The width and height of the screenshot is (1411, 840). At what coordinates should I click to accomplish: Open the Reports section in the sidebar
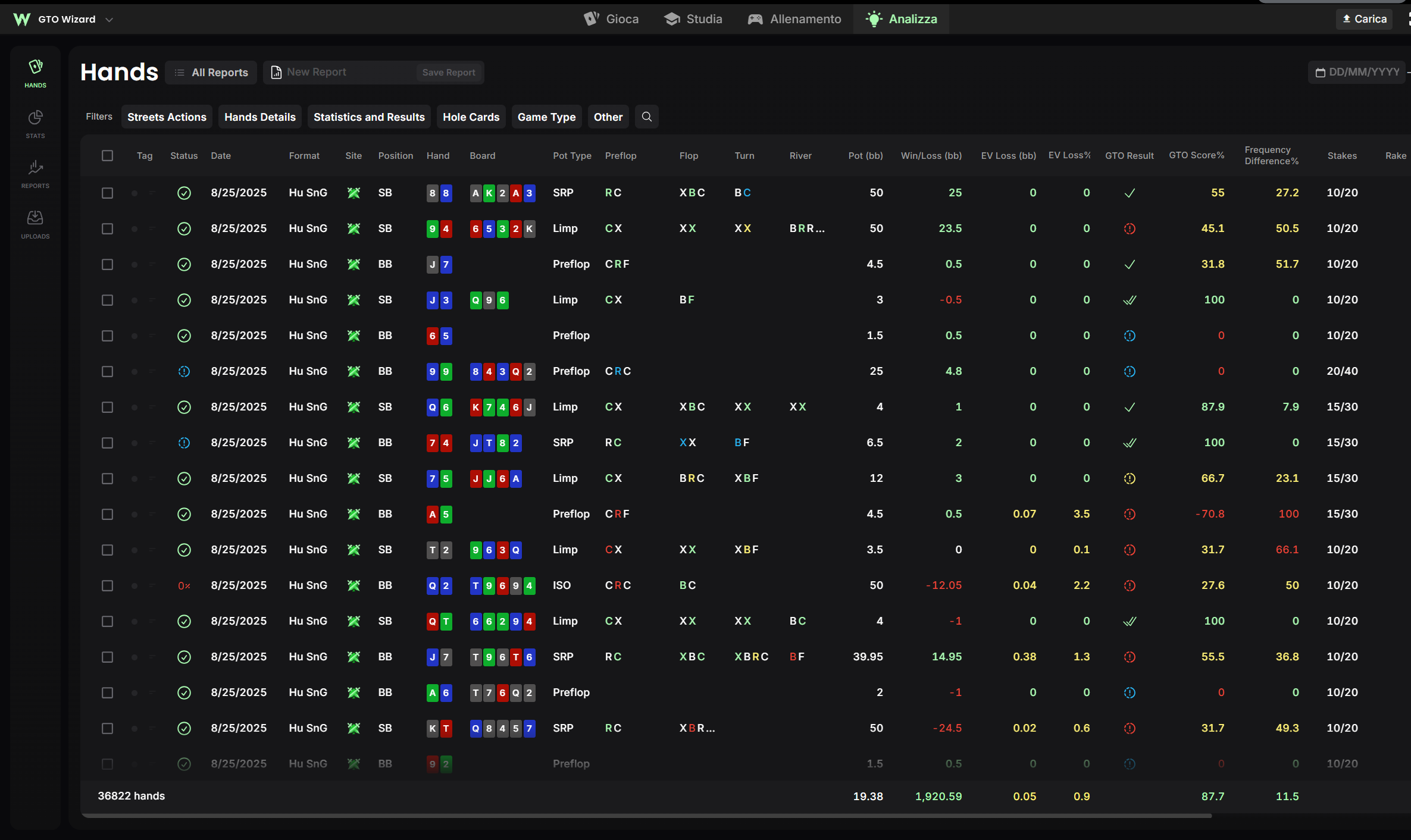pos(35,173)
